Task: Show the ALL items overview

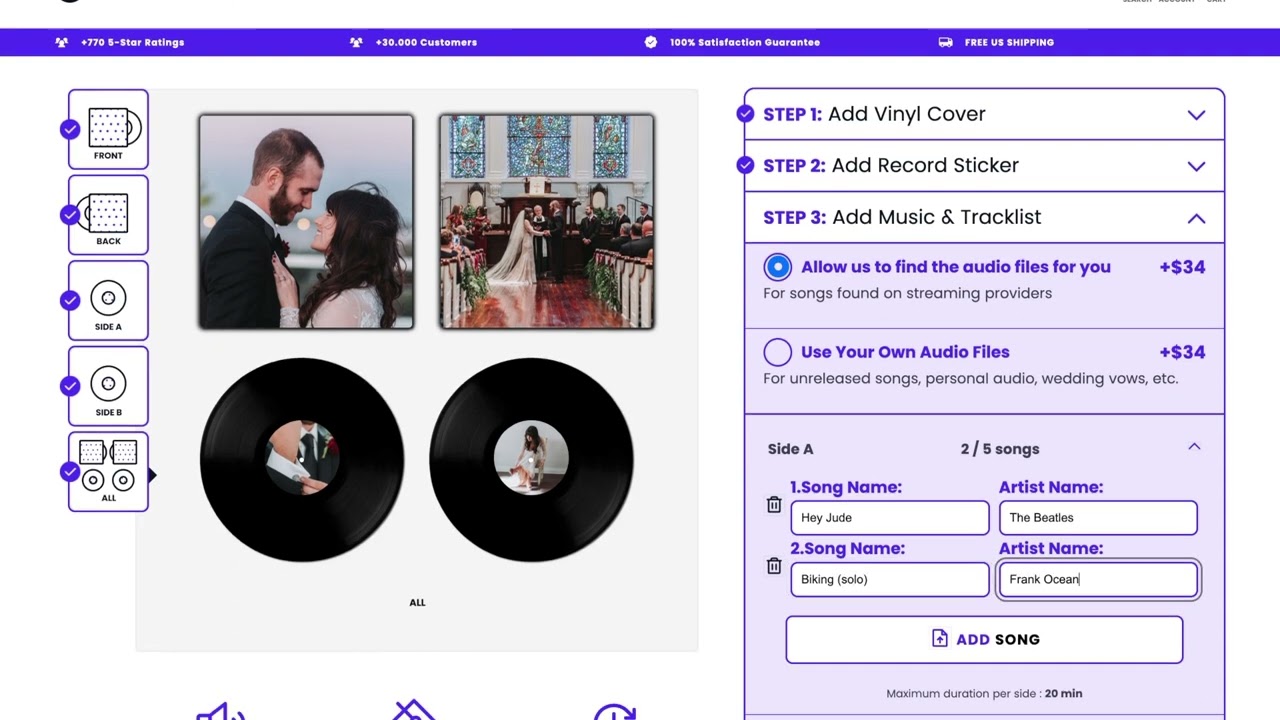Action: (x=108, y=472)
